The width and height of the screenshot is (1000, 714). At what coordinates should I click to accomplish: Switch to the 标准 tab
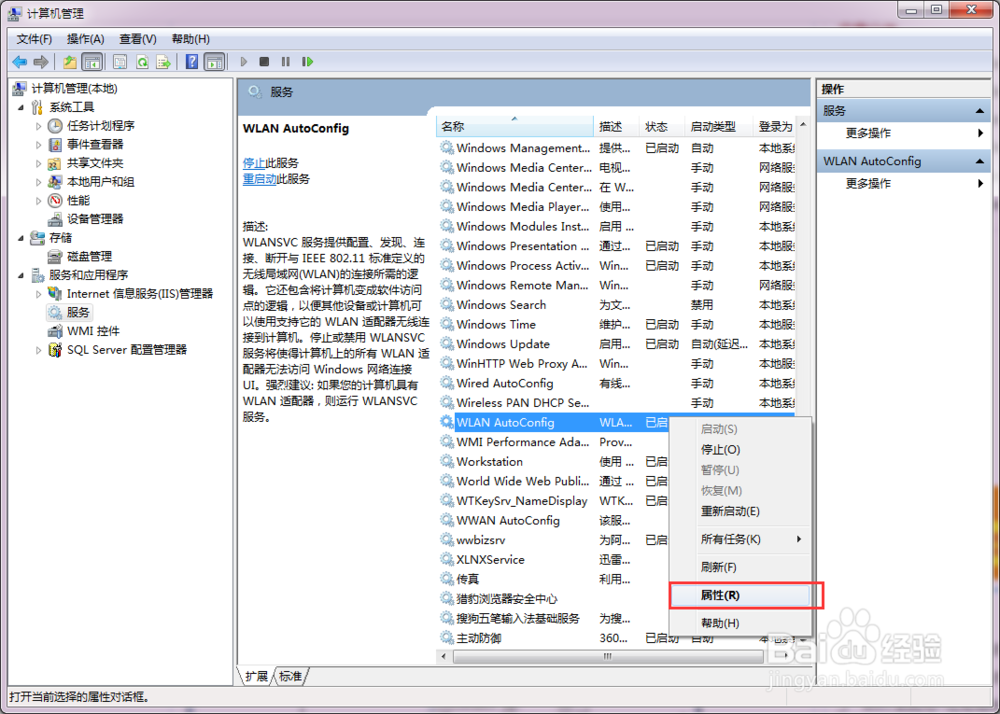click(291, 676)
